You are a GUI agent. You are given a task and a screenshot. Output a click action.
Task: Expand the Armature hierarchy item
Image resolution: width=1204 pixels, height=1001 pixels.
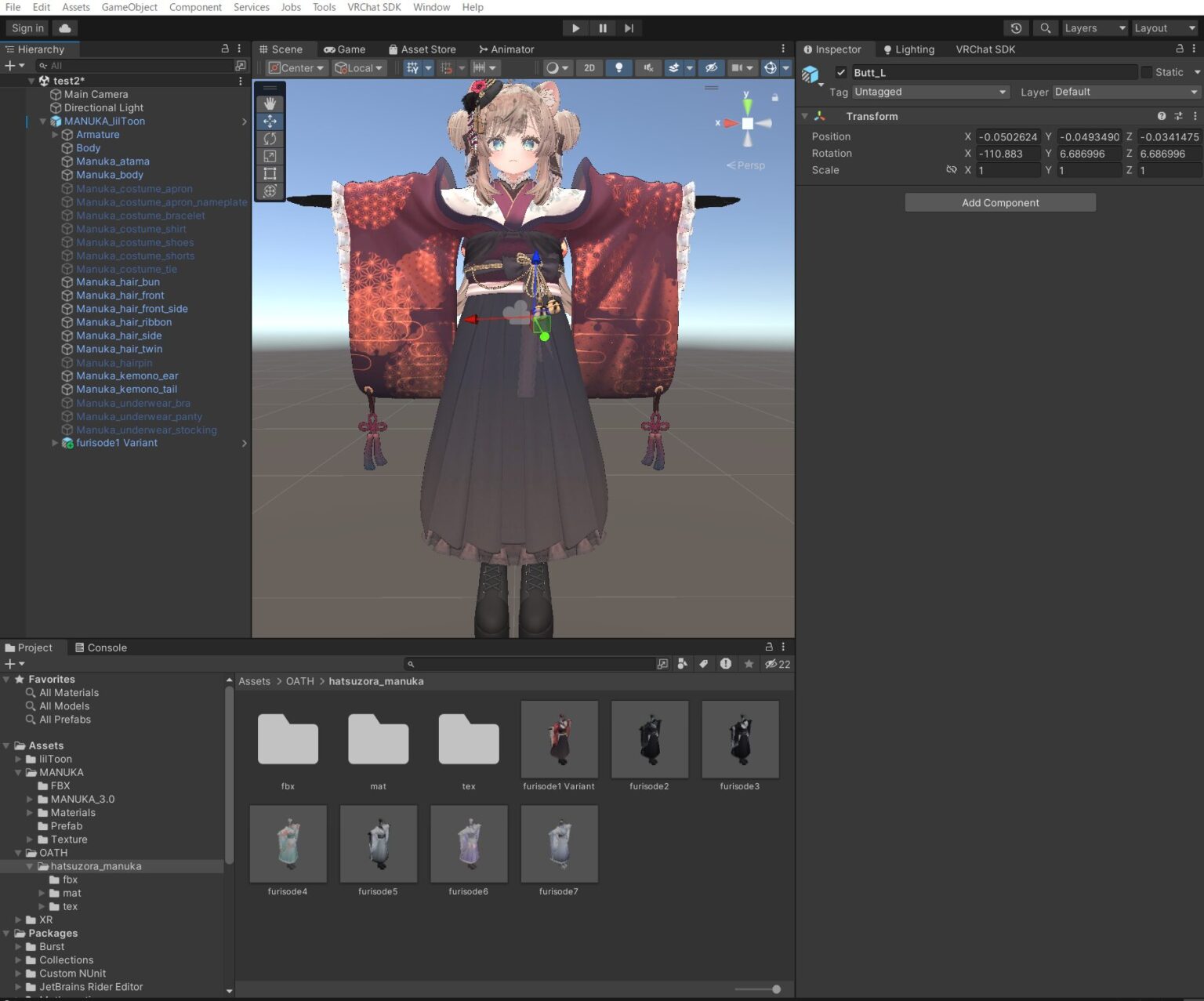pyautogui.click(x=55, y=134)
